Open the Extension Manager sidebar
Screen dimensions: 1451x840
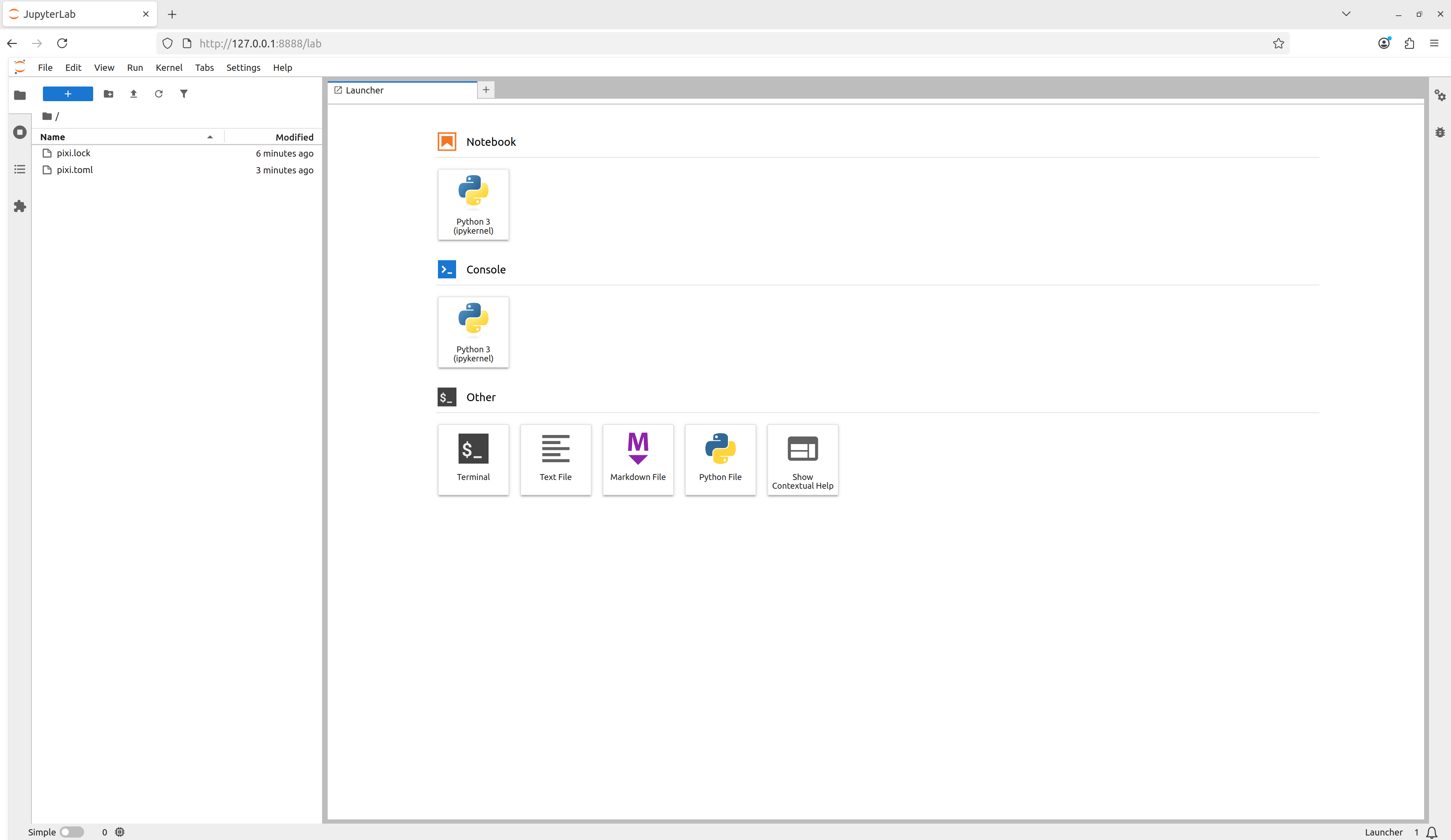tap(20, 206)
